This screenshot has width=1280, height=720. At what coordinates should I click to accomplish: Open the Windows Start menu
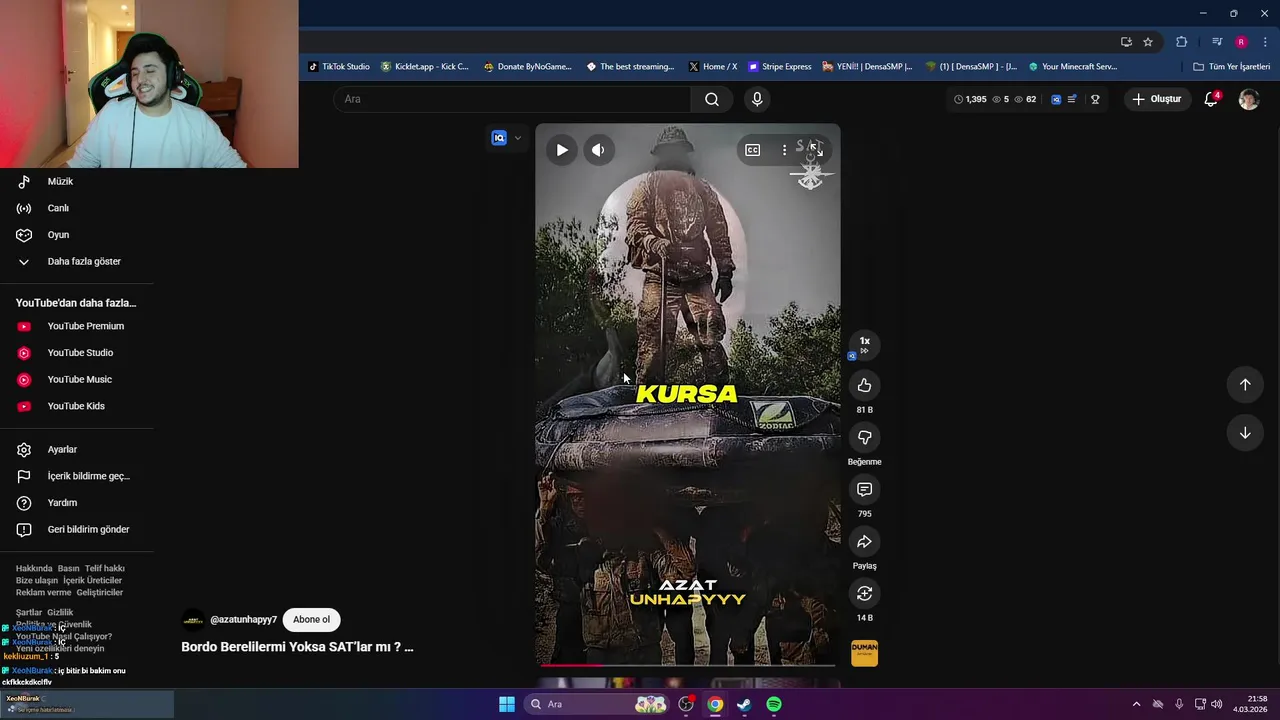click(507, 704)
